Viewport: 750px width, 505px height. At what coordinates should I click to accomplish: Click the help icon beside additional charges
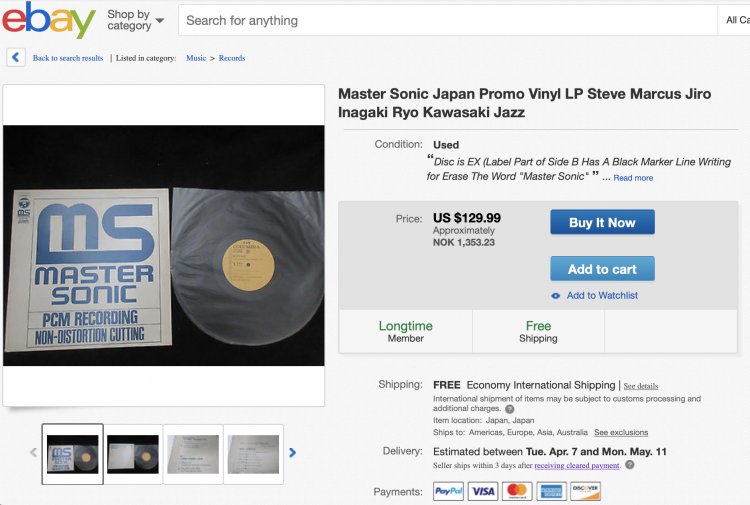510,409
